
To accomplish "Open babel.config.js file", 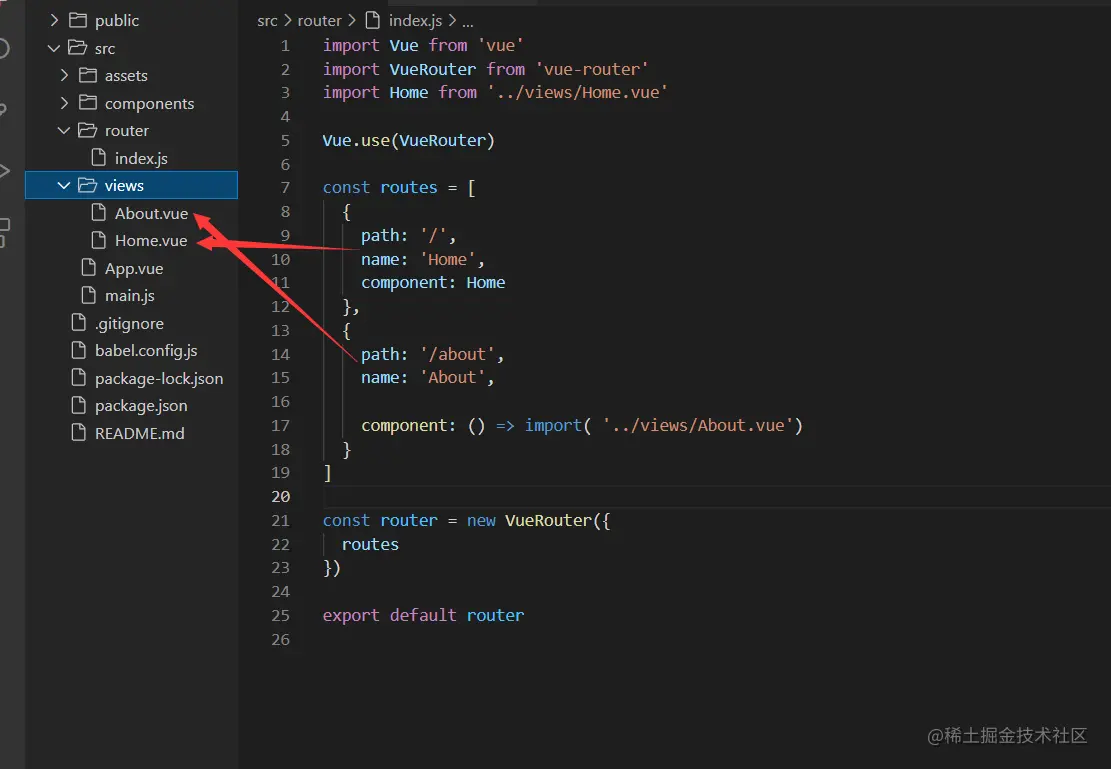I will coord(146,351).
